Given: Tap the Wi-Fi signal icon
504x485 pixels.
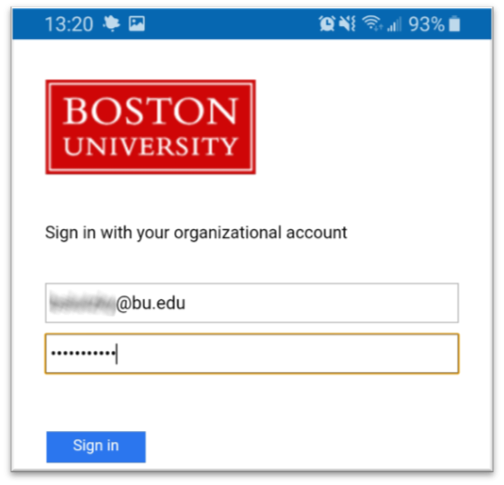Looking at the screenshot, I should 372,23.
